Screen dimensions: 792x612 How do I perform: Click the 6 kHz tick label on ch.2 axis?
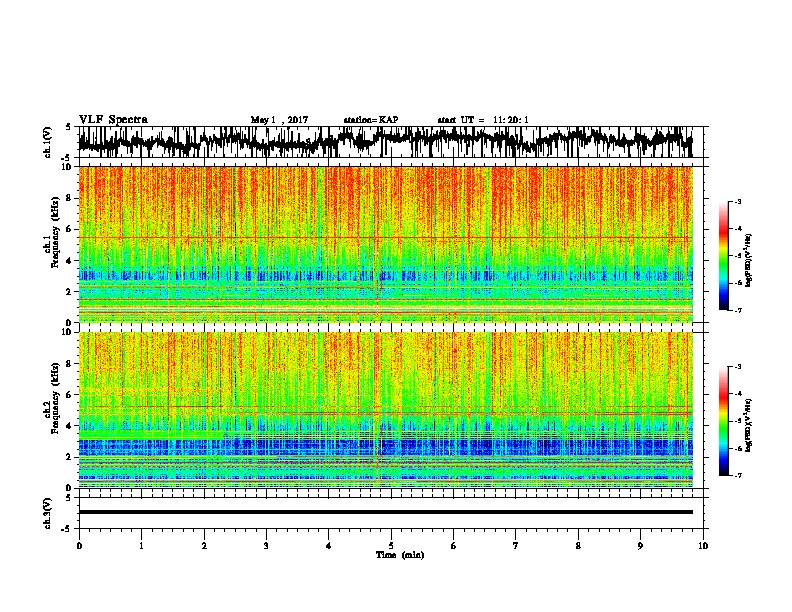(70, 394)
